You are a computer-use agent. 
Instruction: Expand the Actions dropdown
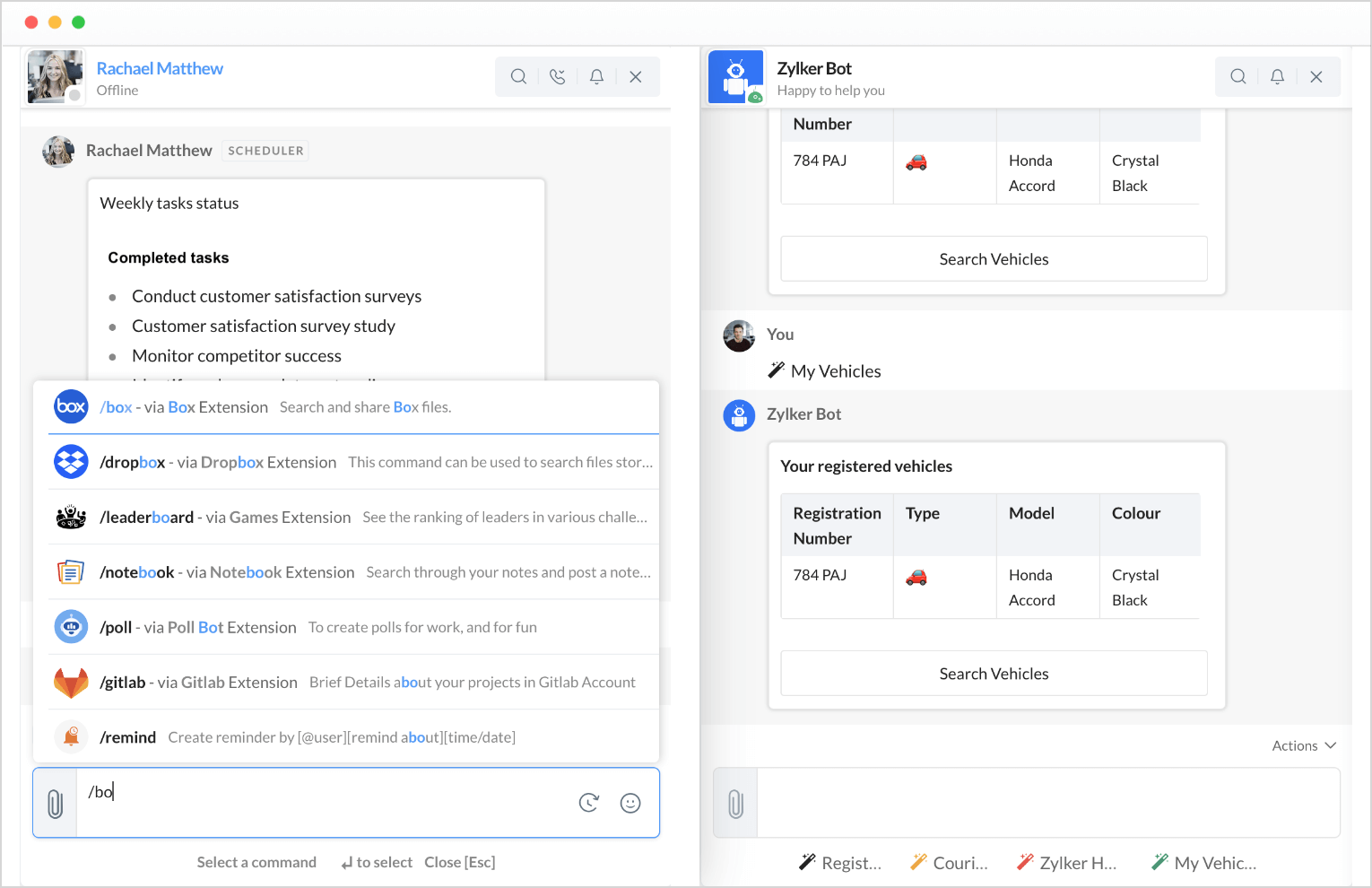pos(1304,746)
